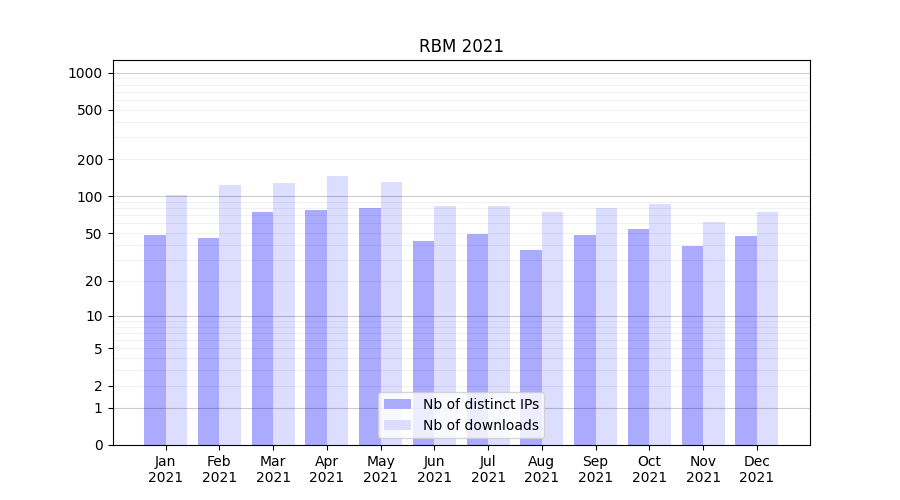Select the April downloads bar

coord(338,310)
